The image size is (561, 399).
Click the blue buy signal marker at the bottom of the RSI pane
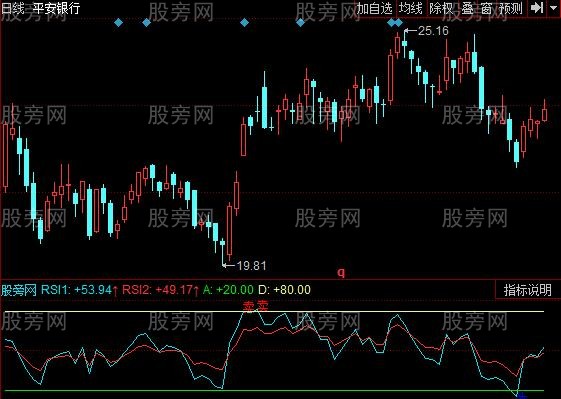pos(522,395)
